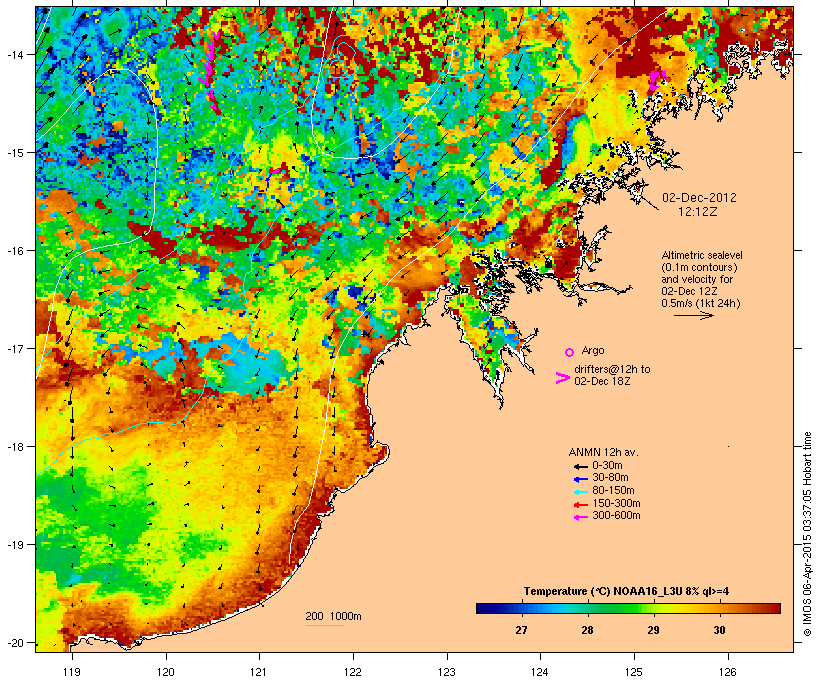
Task: Click the dark blue end of temperature colorbar
Action: click(484, 608)
